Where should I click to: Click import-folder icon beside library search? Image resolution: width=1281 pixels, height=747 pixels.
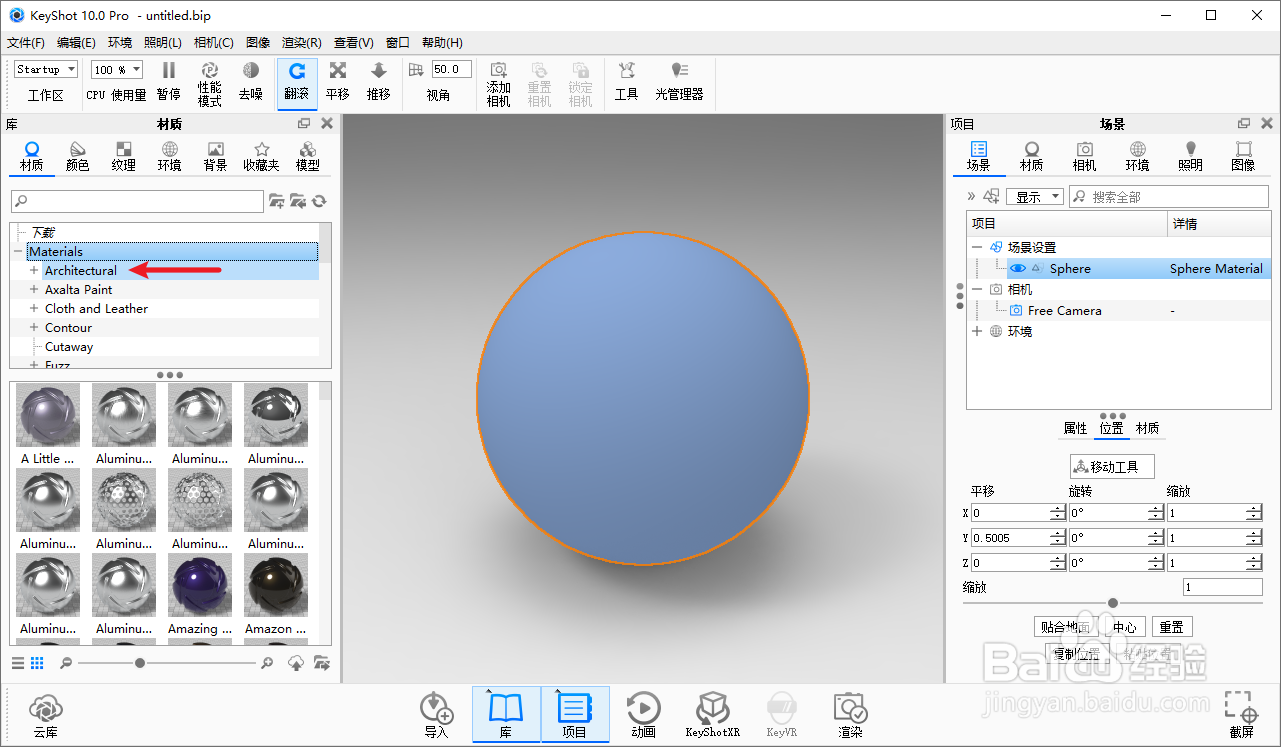pos(298,201)
